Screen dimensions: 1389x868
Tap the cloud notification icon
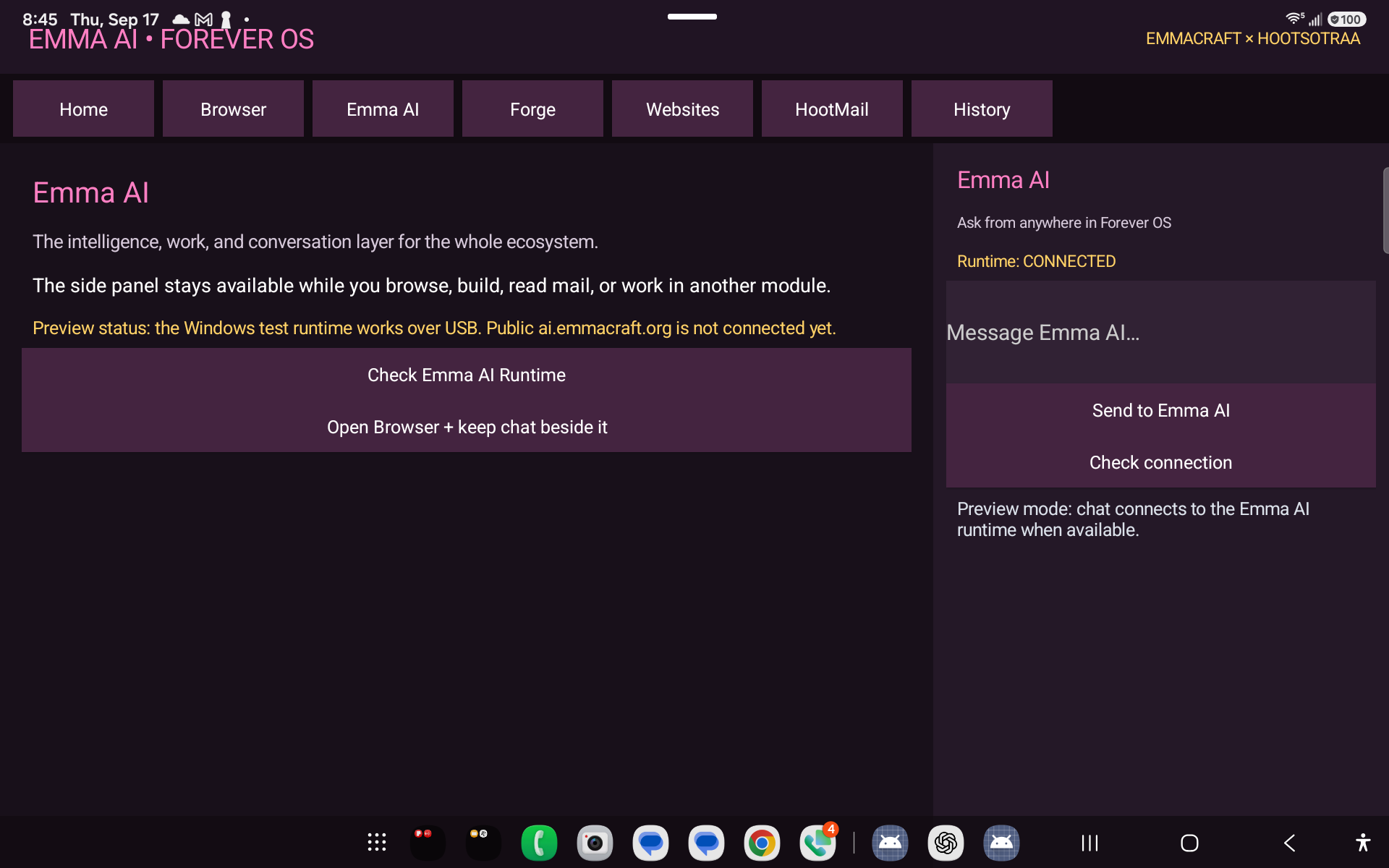(181, 20)
